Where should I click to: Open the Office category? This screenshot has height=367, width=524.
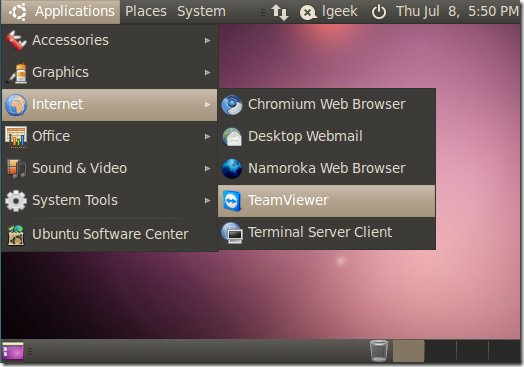tap(110, 136)
